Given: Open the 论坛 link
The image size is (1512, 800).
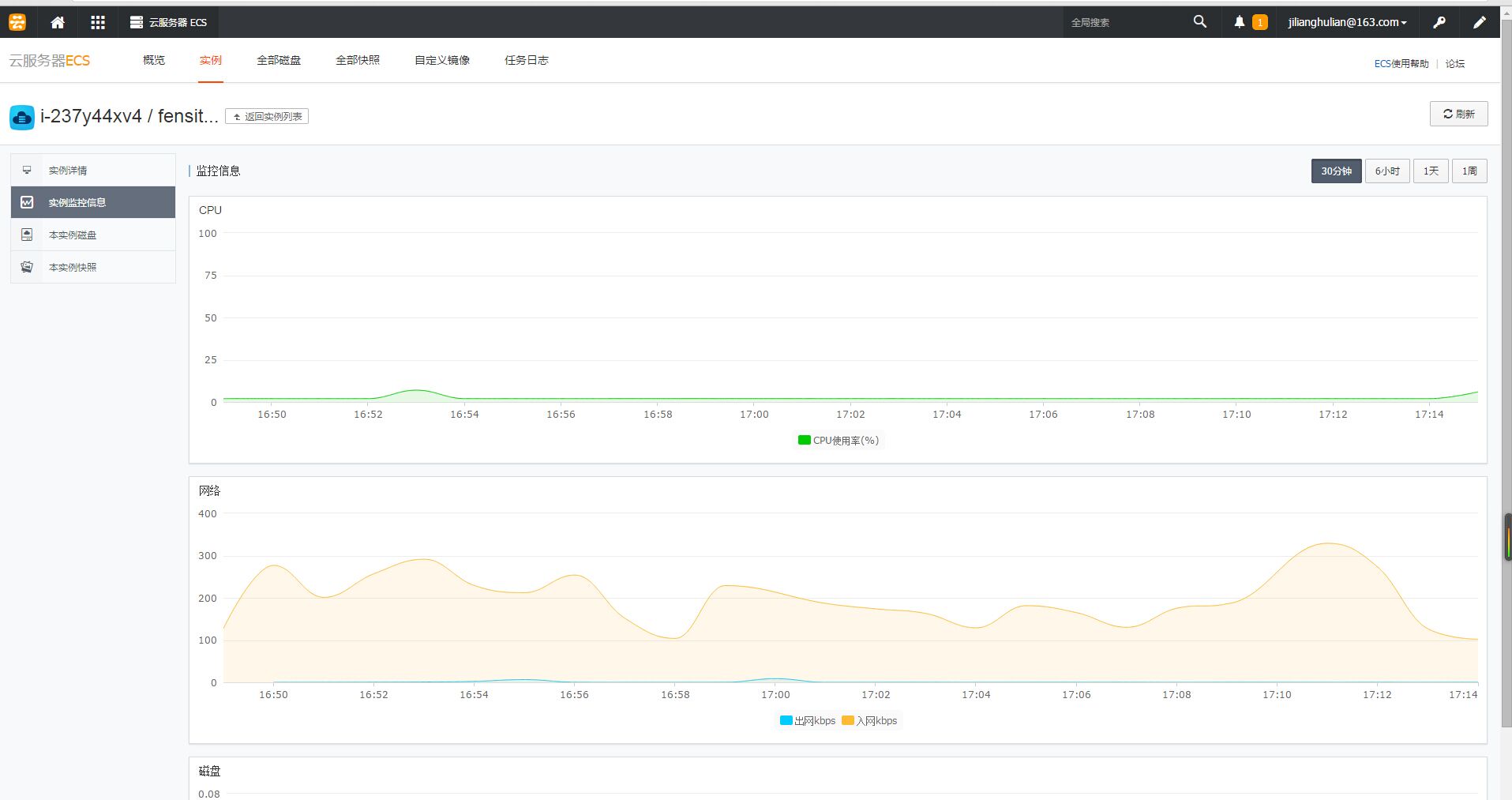Looking at the screenshot, I should pyautogui.click(x=1455, y=63).
